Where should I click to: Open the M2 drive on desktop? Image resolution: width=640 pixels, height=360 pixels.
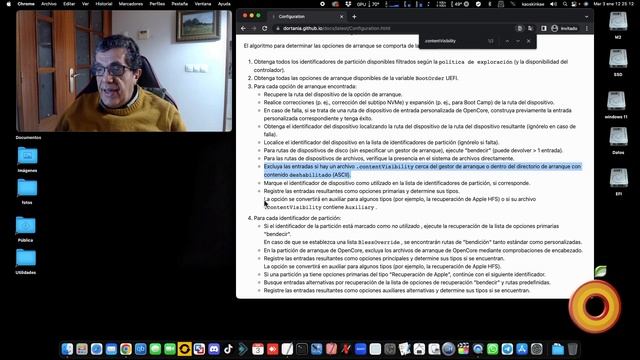(618, 22)
